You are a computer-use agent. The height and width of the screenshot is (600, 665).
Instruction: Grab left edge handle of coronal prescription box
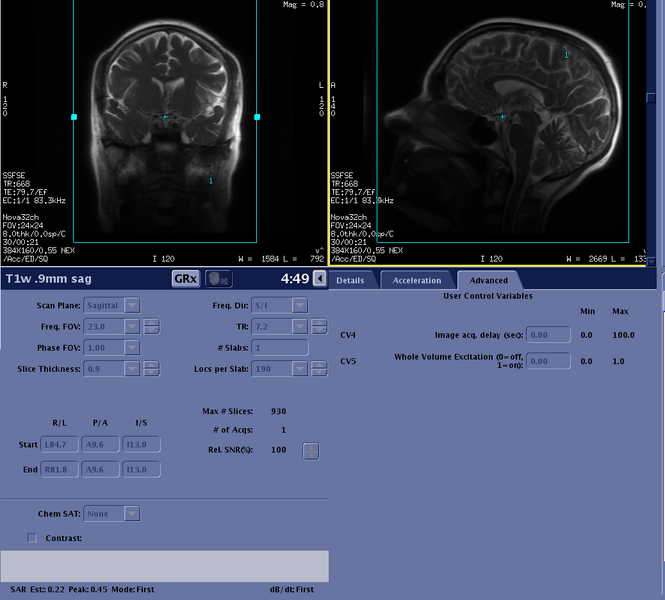pyautogui.click(x=74, y=117)
